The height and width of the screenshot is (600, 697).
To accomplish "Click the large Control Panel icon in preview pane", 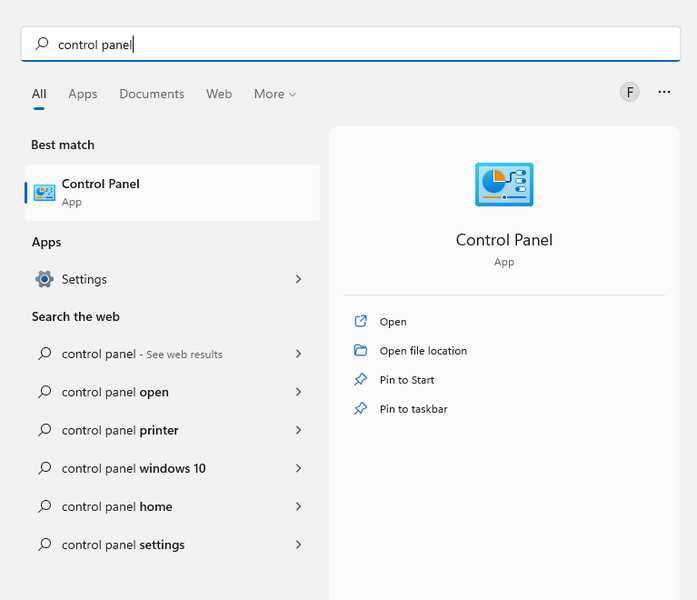I will coord(504,184).
